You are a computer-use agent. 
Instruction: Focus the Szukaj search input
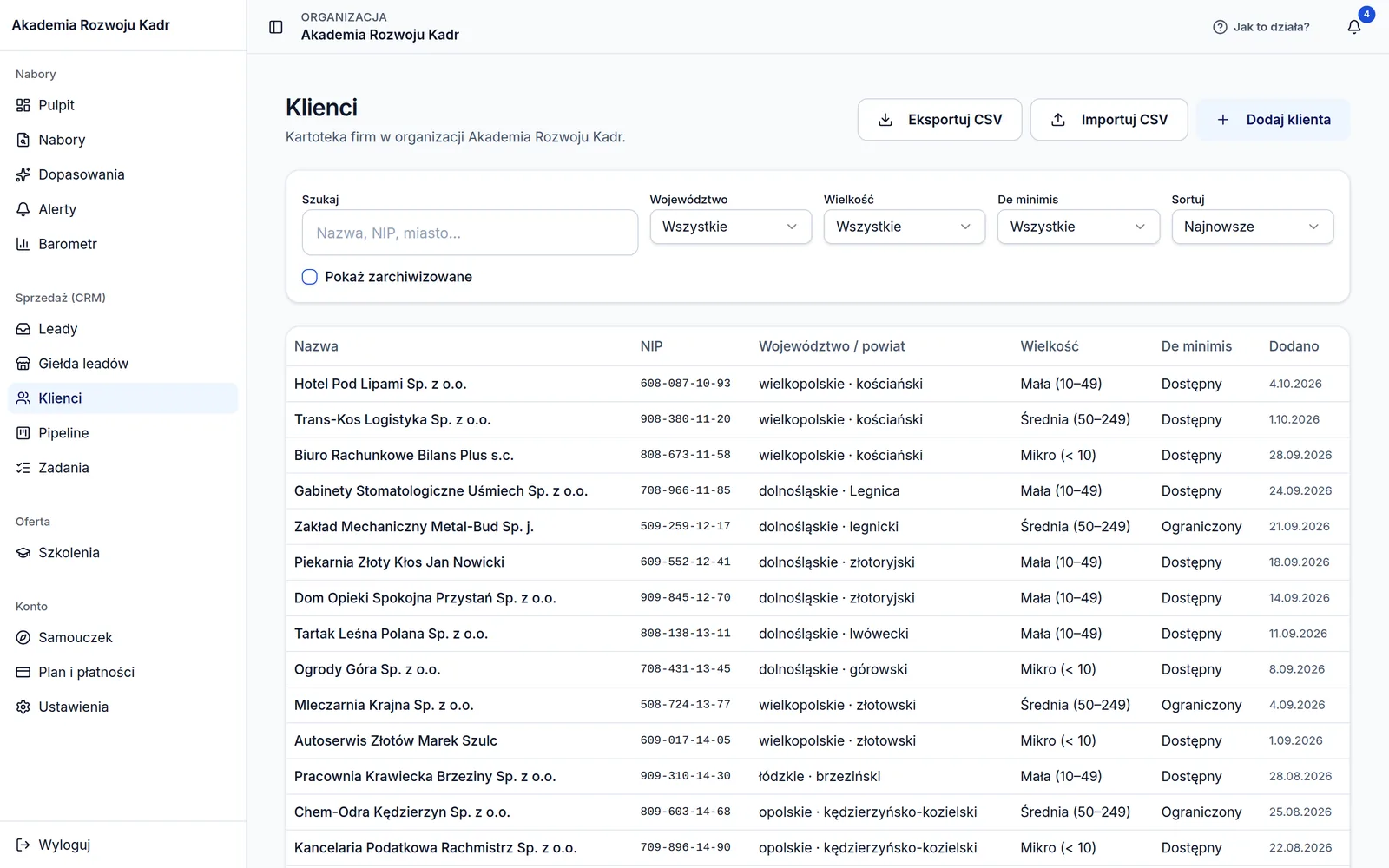(x=470, y=233)
